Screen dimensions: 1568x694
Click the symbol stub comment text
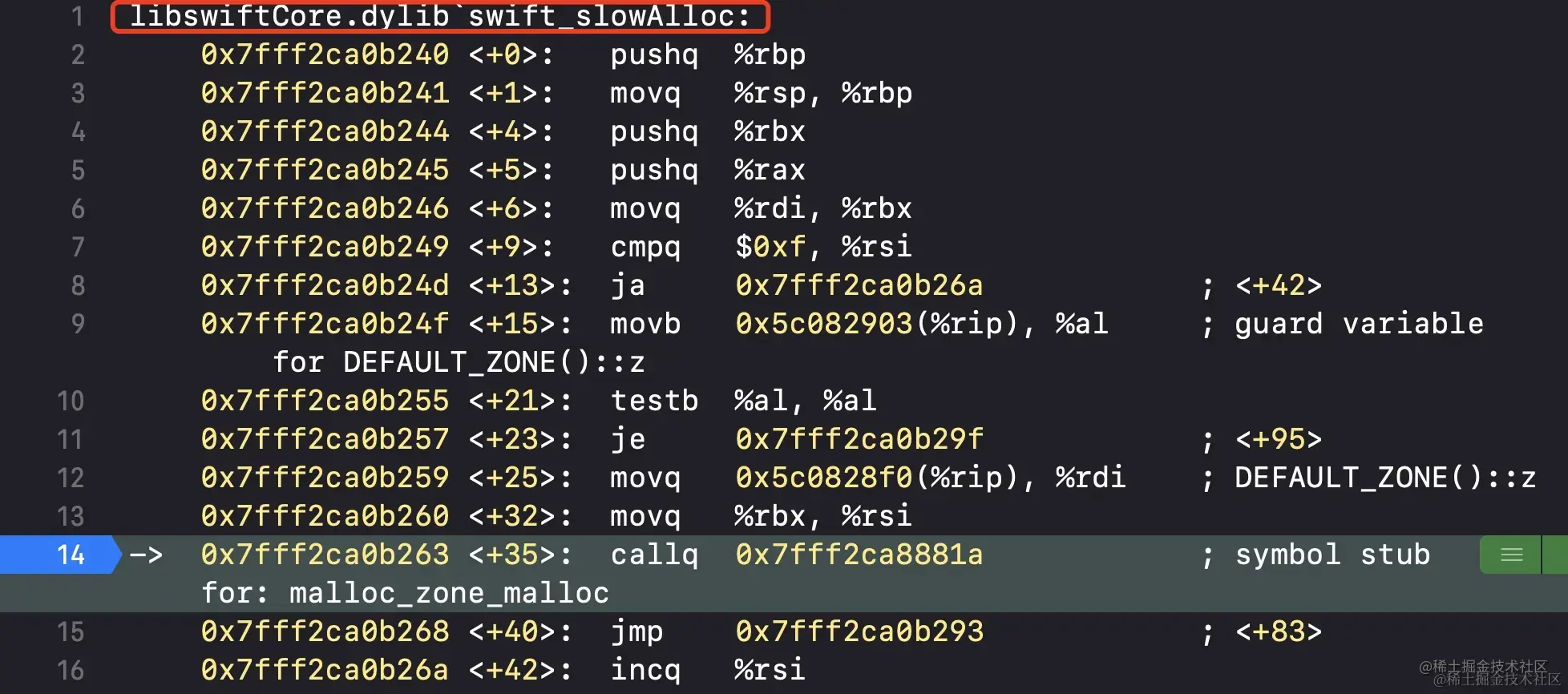point(1332,555)
